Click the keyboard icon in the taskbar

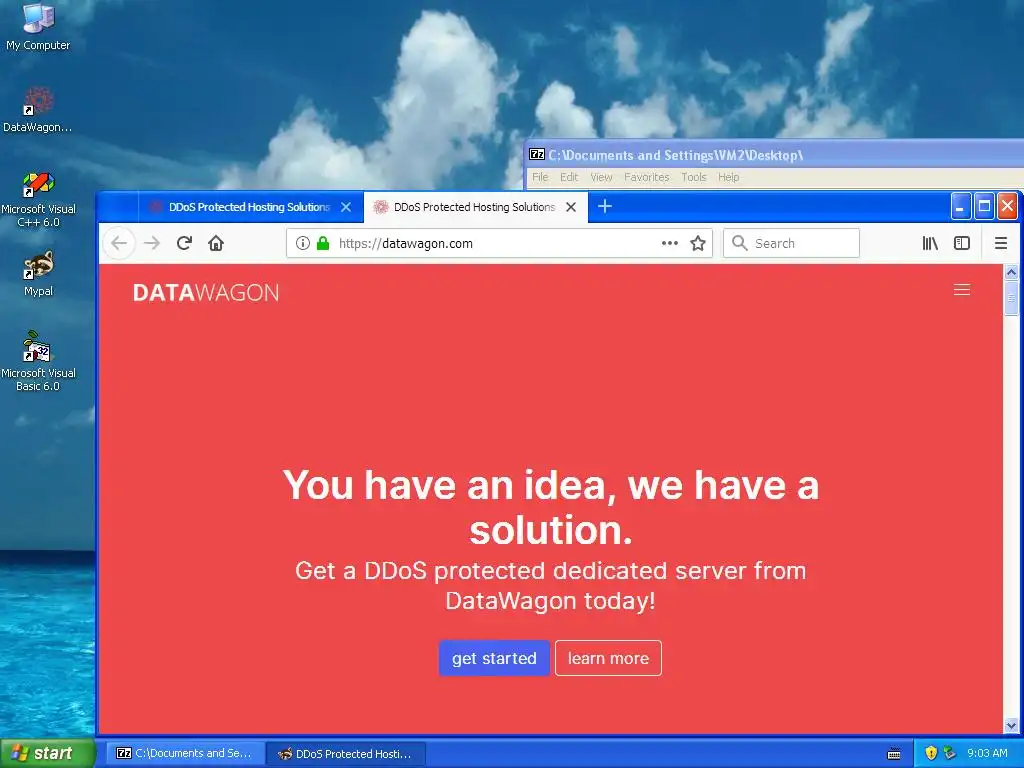click(x=894, y=754)
